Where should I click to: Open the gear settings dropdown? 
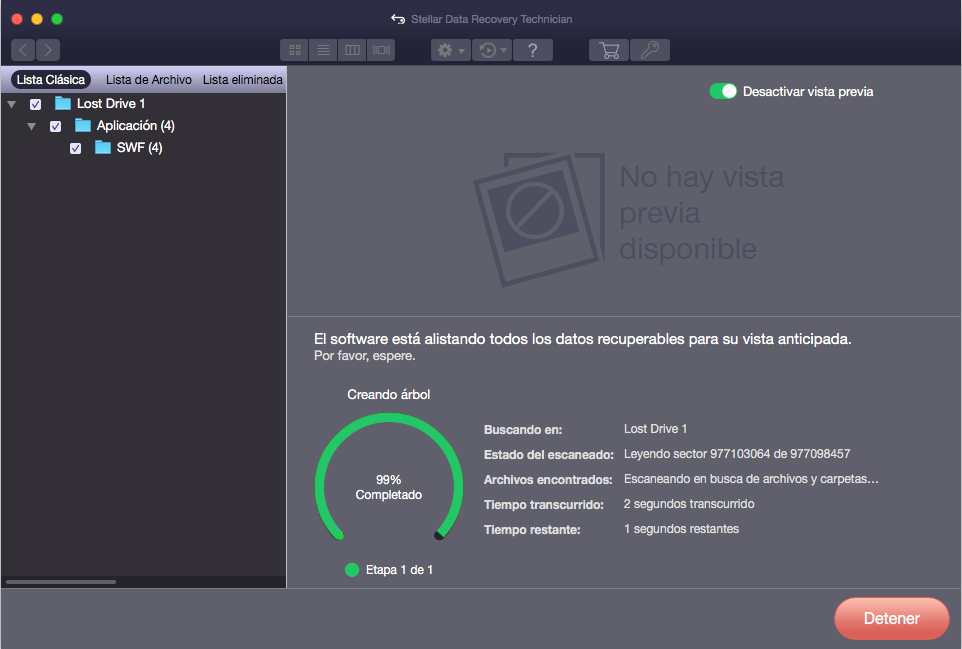450,50
